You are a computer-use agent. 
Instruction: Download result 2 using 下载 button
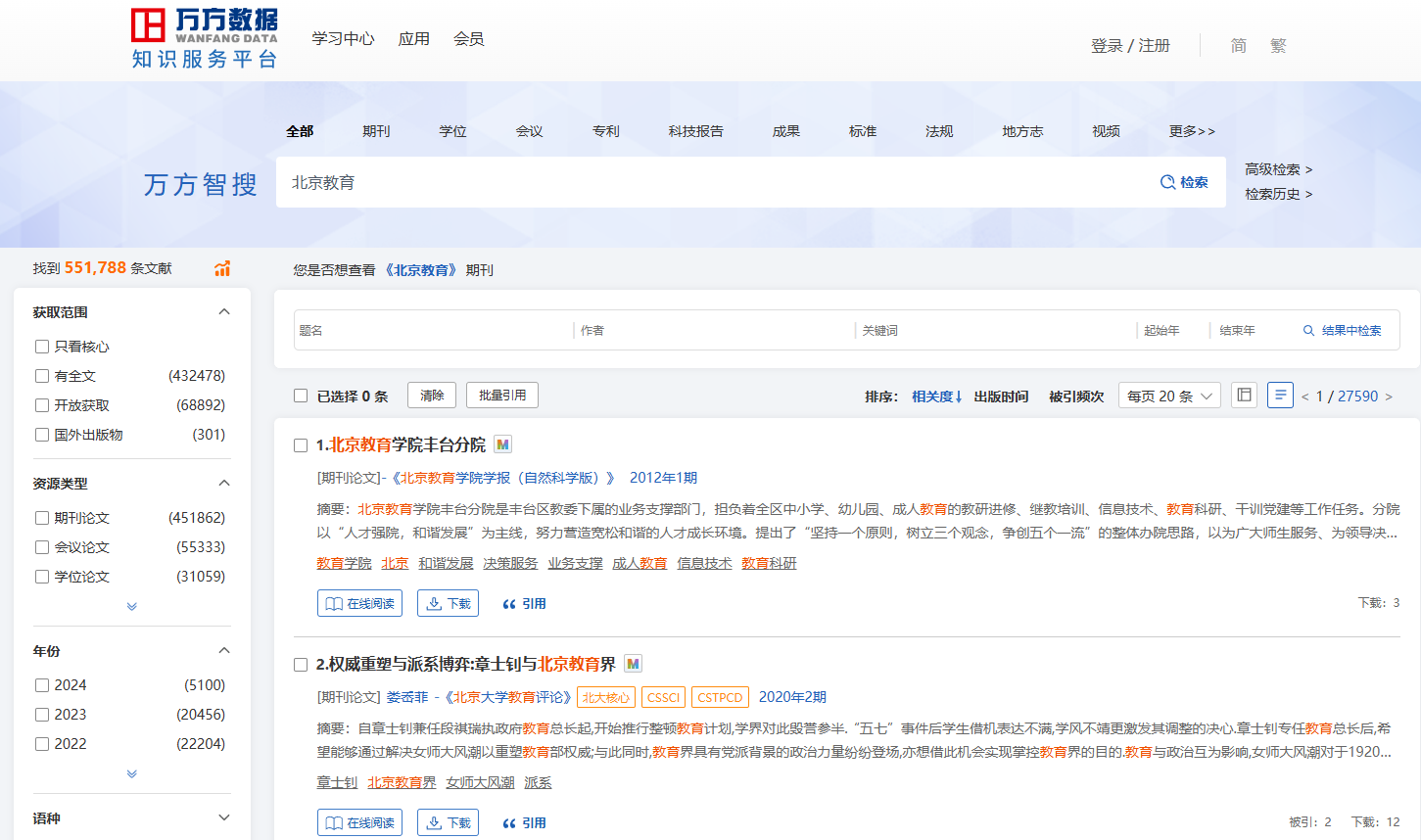(x=450, y=822)
